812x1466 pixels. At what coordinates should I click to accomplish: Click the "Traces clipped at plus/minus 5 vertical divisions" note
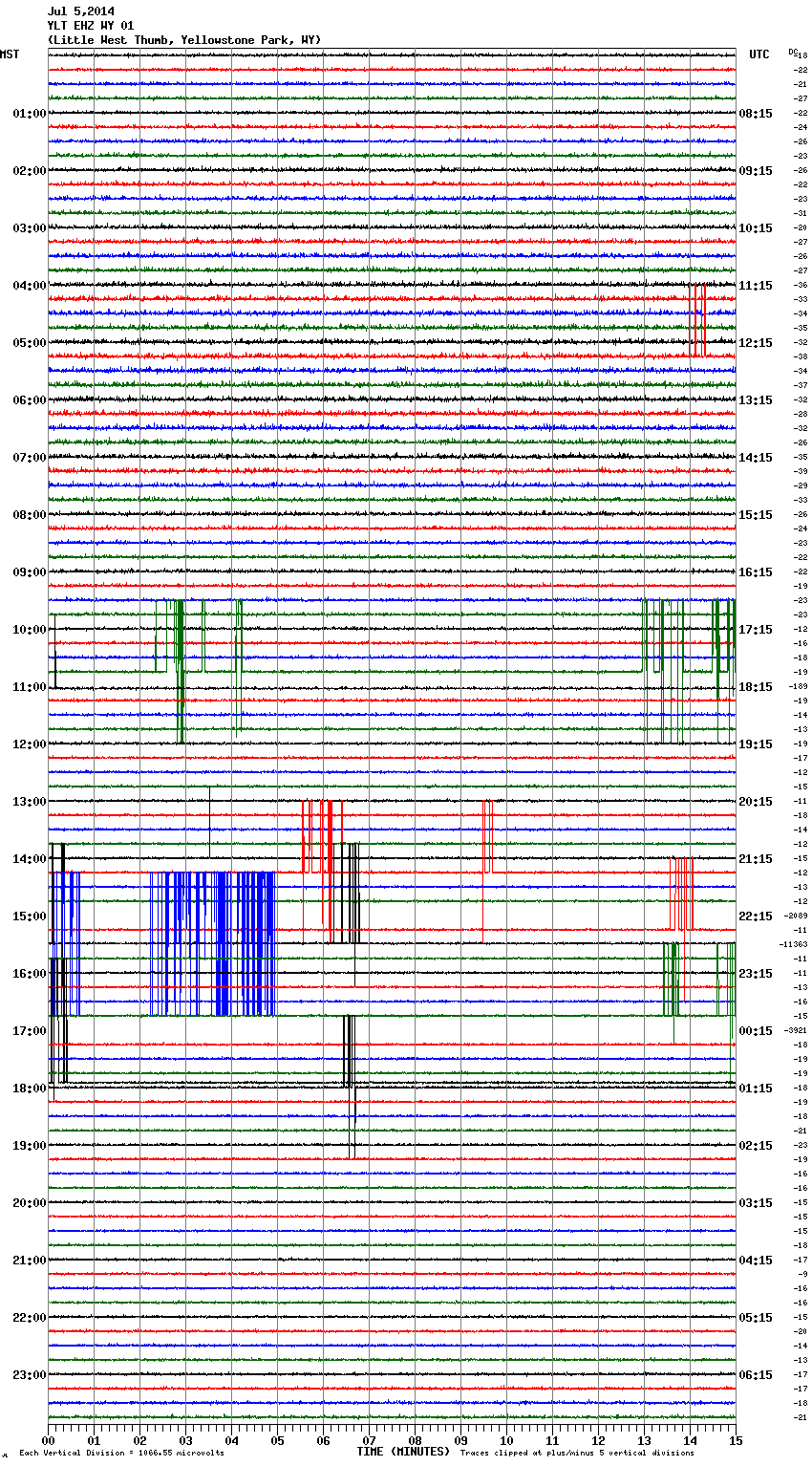(577, 1454)
